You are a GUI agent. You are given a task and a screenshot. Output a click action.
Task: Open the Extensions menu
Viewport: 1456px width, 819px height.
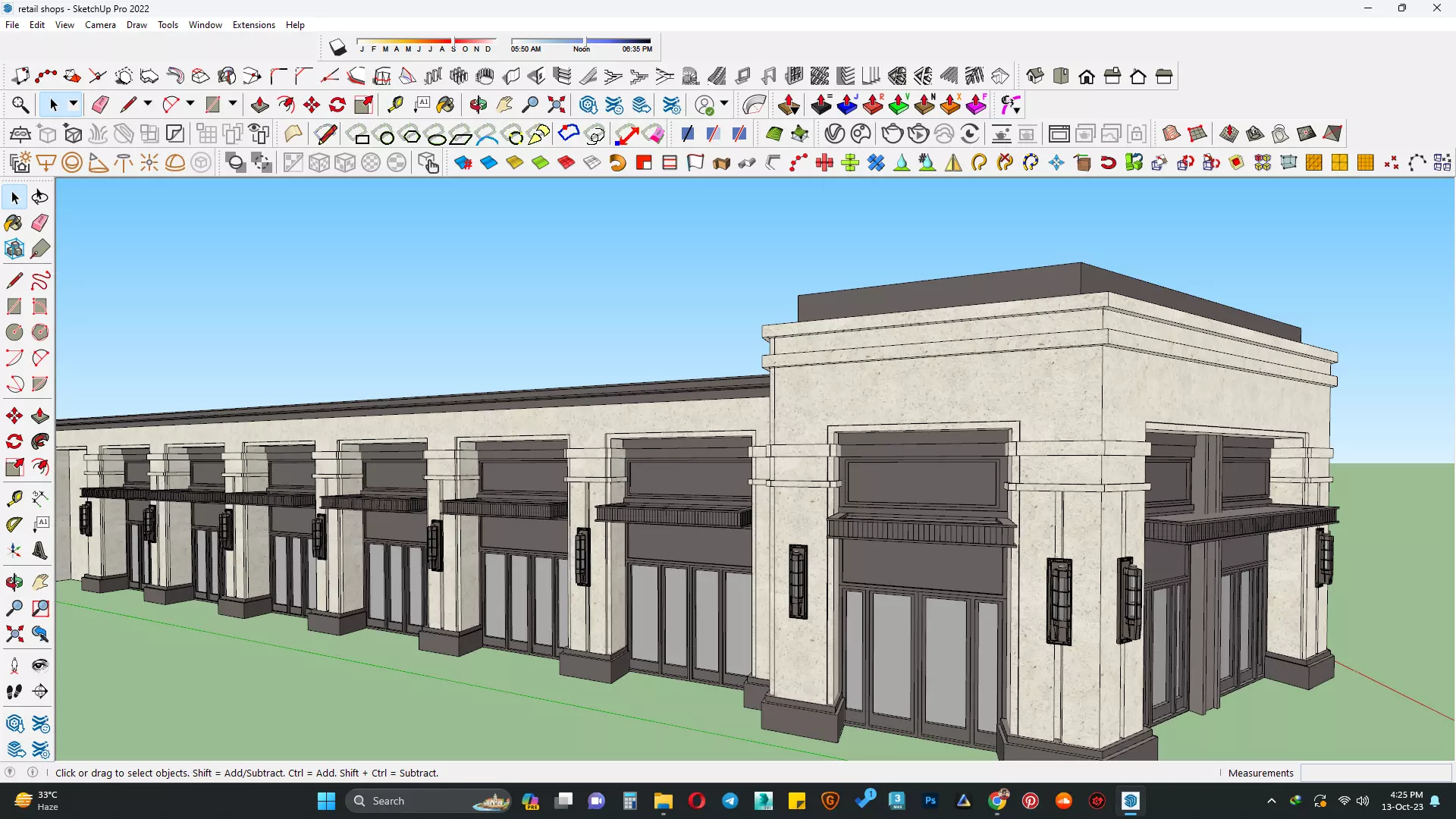253,25
